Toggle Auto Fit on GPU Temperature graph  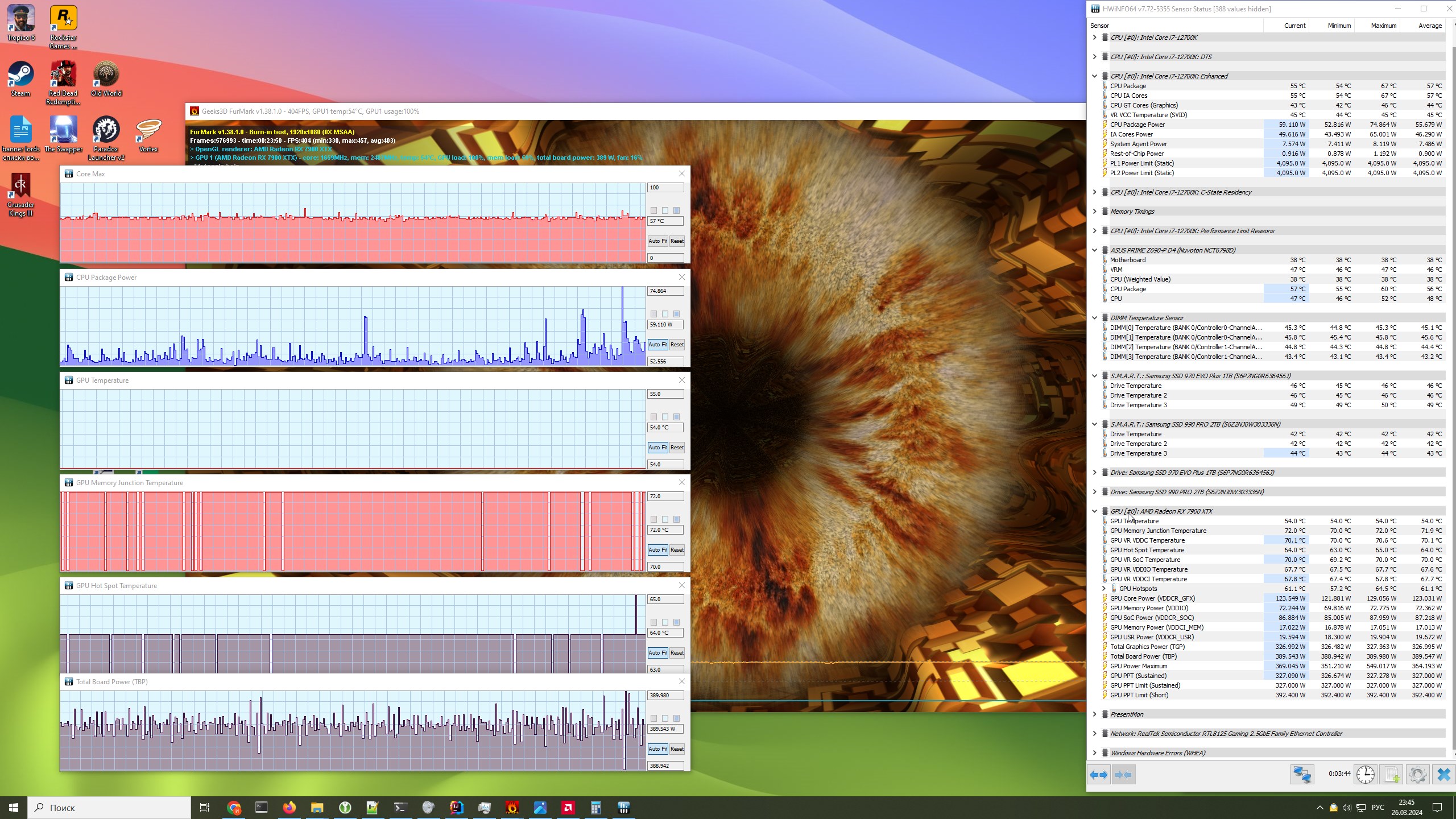click(x=657, y=448)
